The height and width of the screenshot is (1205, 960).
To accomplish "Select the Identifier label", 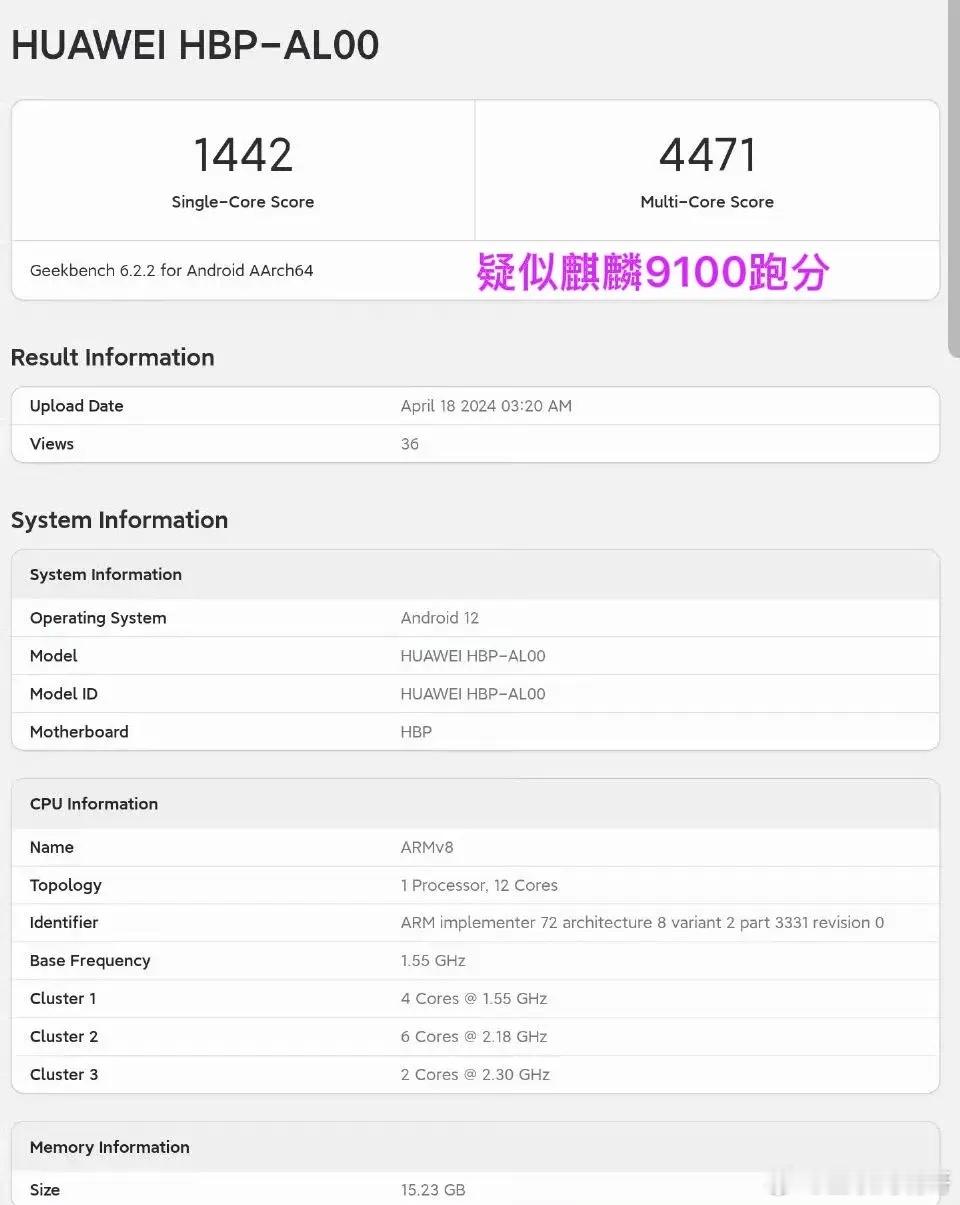I will click(x=64, y=923).
